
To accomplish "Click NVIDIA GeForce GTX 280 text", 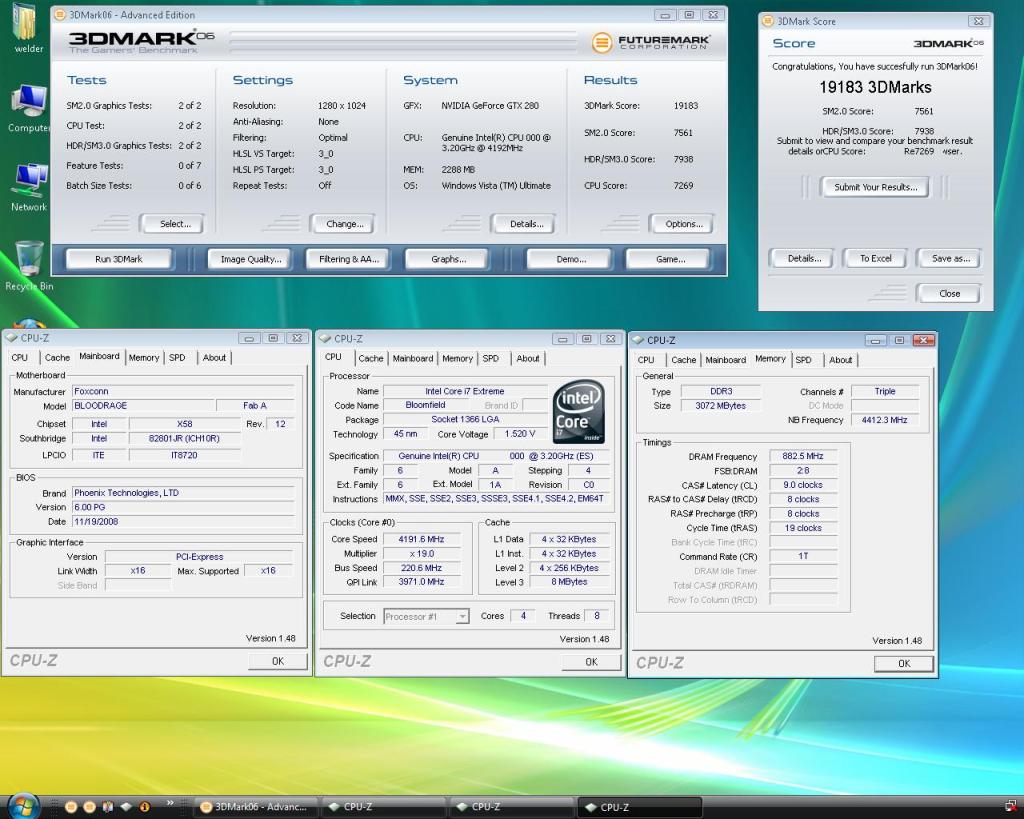I will 490,106.
